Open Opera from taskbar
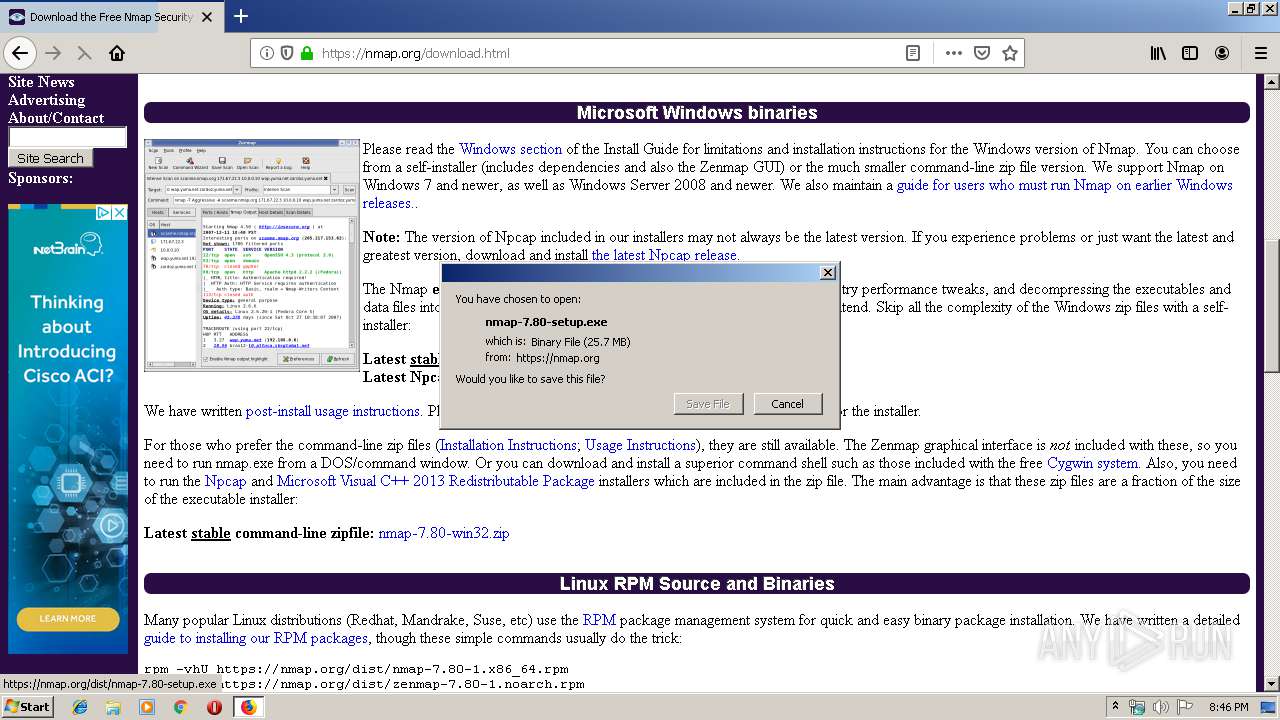 214,707
